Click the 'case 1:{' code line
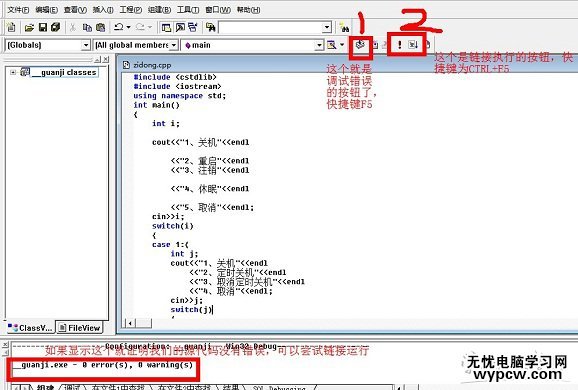 point(170,244)
